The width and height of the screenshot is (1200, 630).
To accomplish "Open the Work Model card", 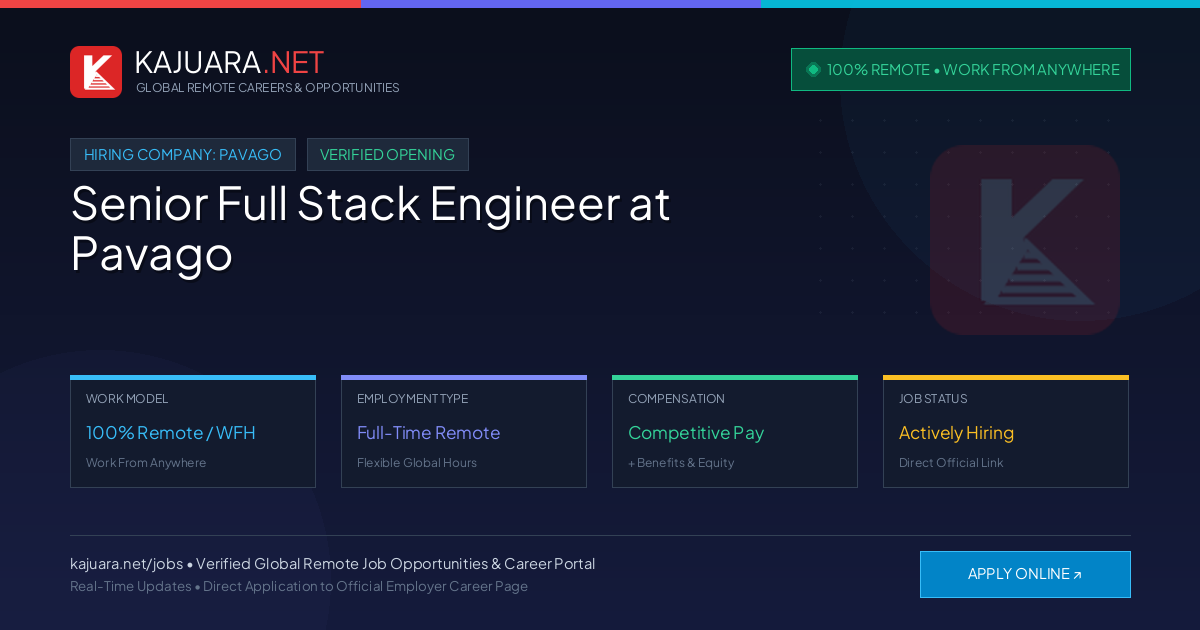I will [x=193, y=432].
